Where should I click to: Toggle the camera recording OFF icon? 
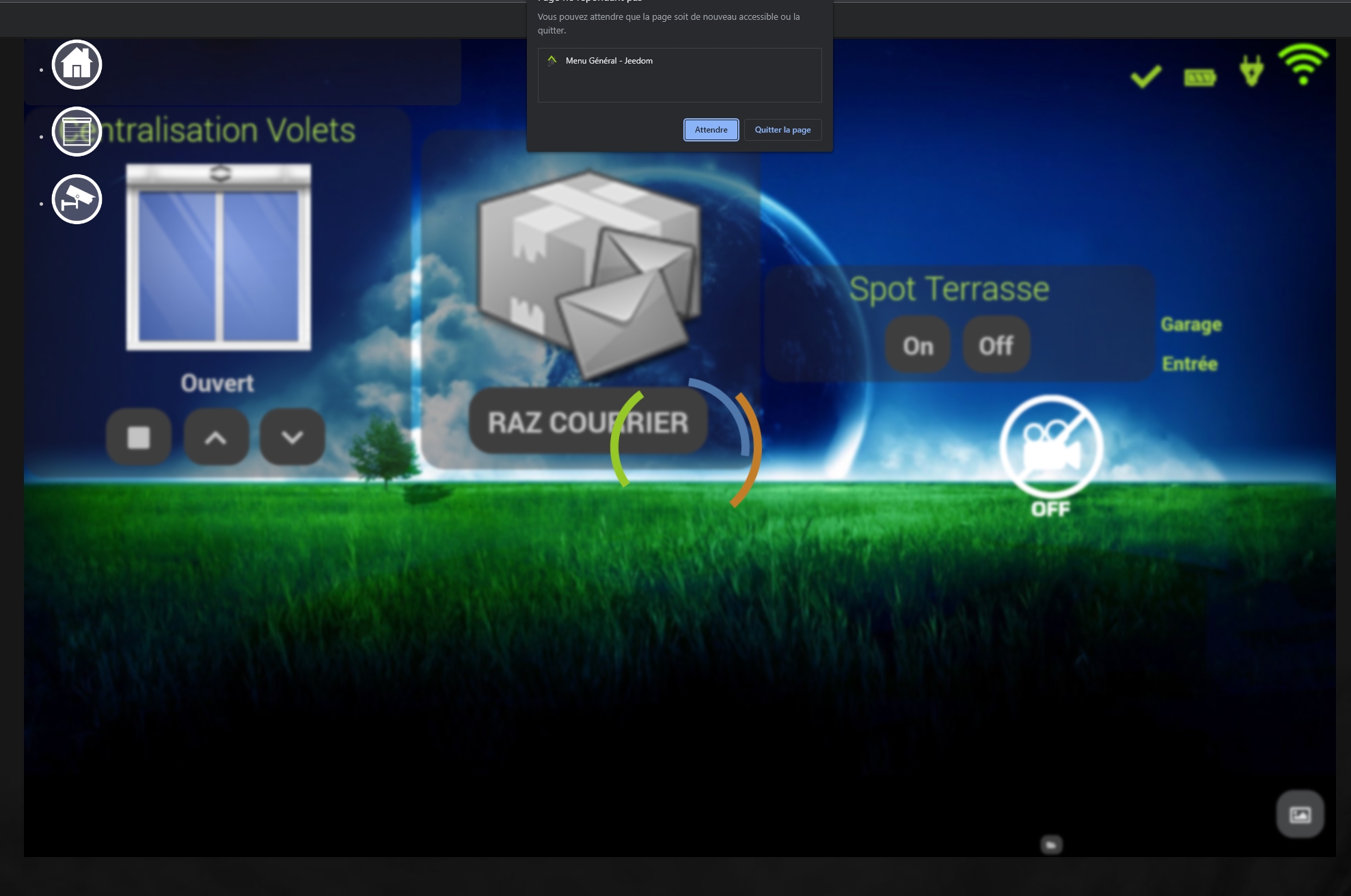click(x=1050, y=448)
